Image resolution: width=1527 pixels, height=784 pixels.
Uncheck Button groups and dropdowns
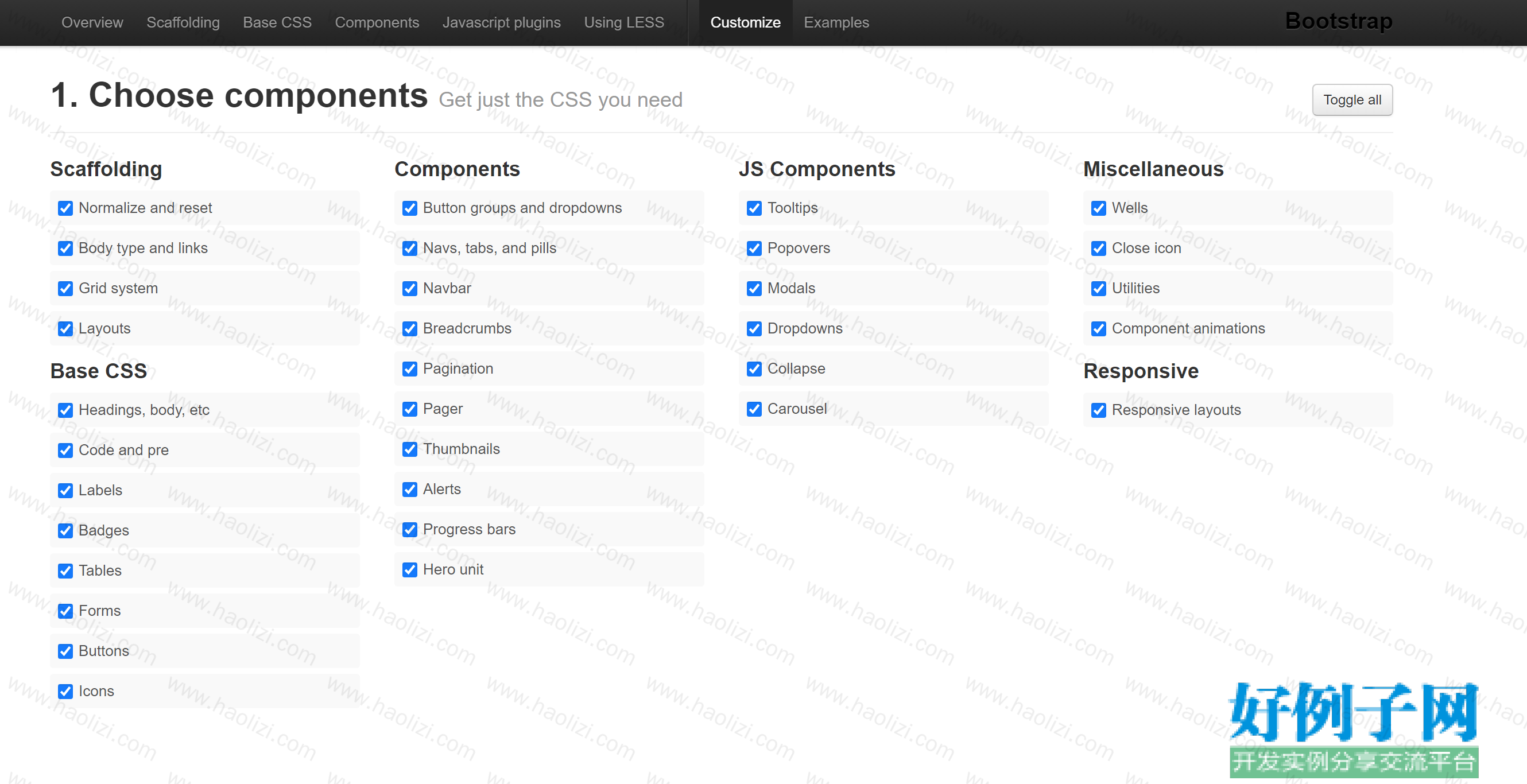point(410,208)
